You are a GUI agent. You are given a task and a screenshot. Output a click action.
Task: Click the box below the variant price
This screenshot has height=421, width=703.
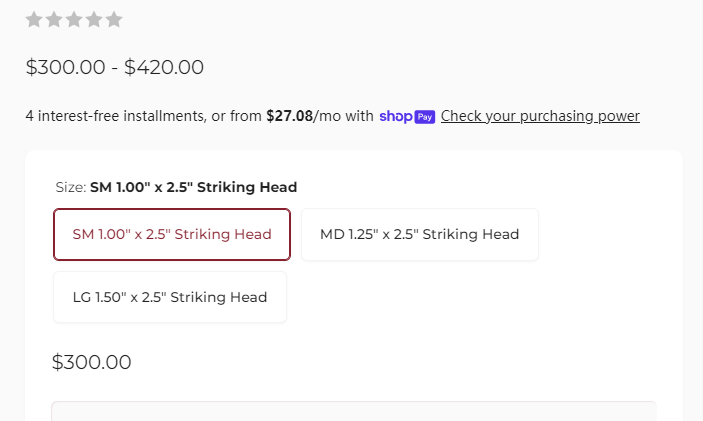click(354, 411)
